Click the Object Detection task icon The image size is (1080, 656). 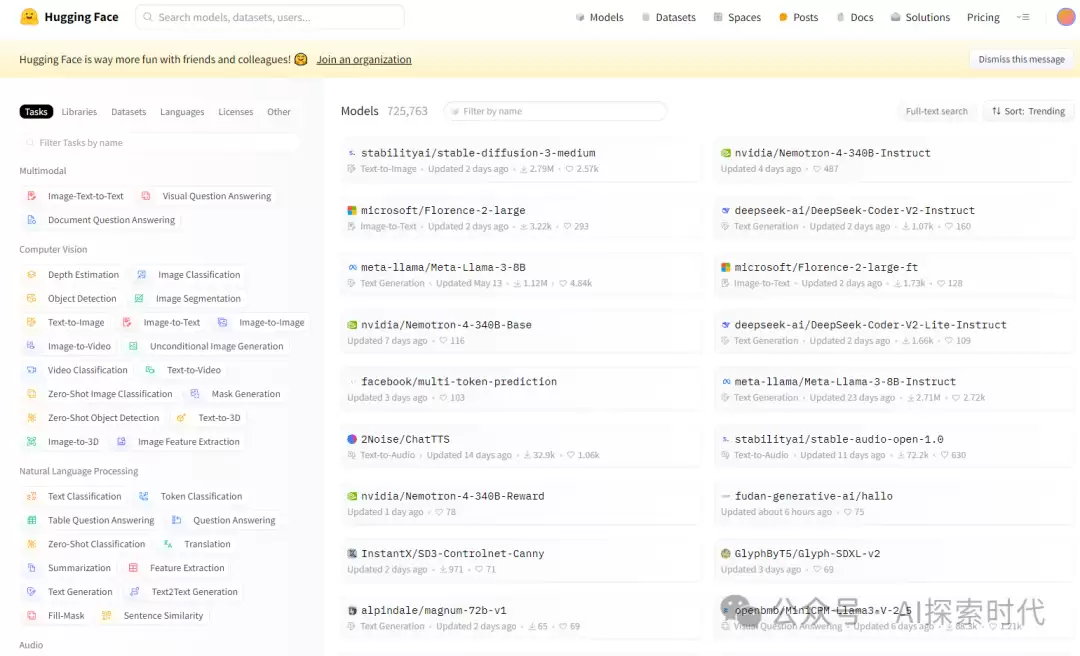coord(32,298)
